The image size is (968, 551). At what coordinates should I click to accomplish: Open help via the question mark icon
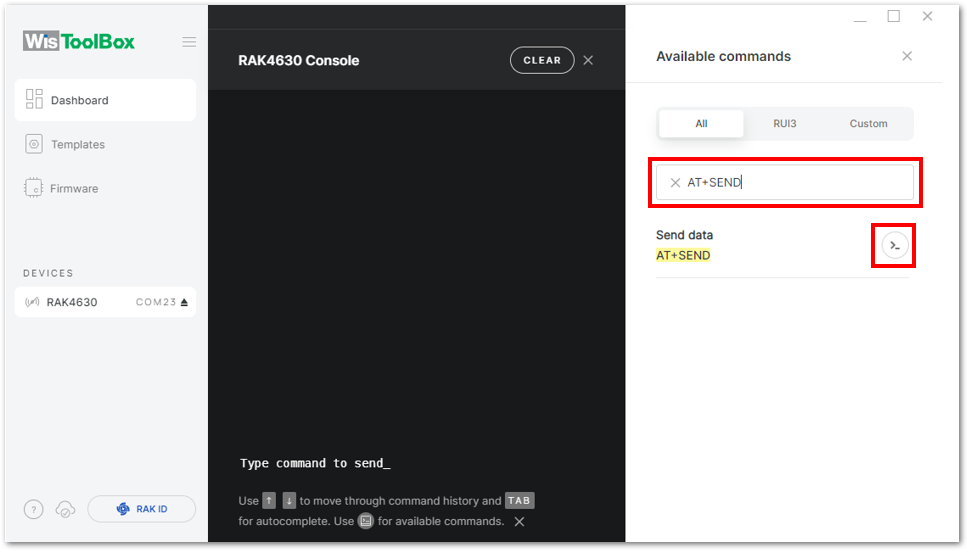point(33,509)
